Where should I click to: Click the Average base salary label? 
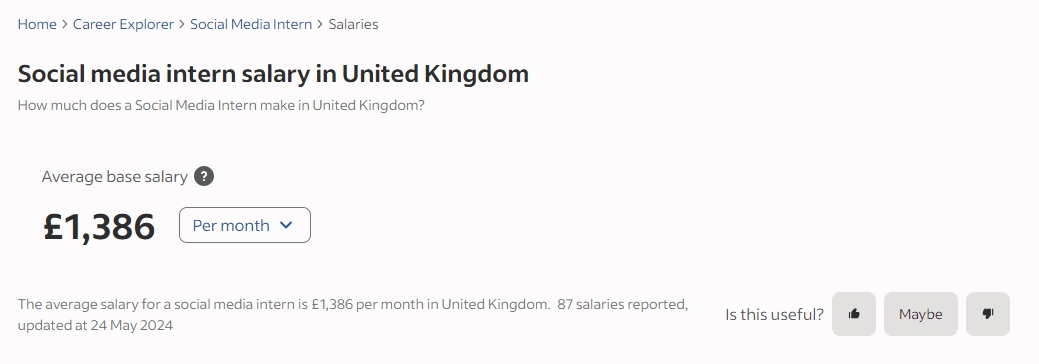click(x=115, y=177)
